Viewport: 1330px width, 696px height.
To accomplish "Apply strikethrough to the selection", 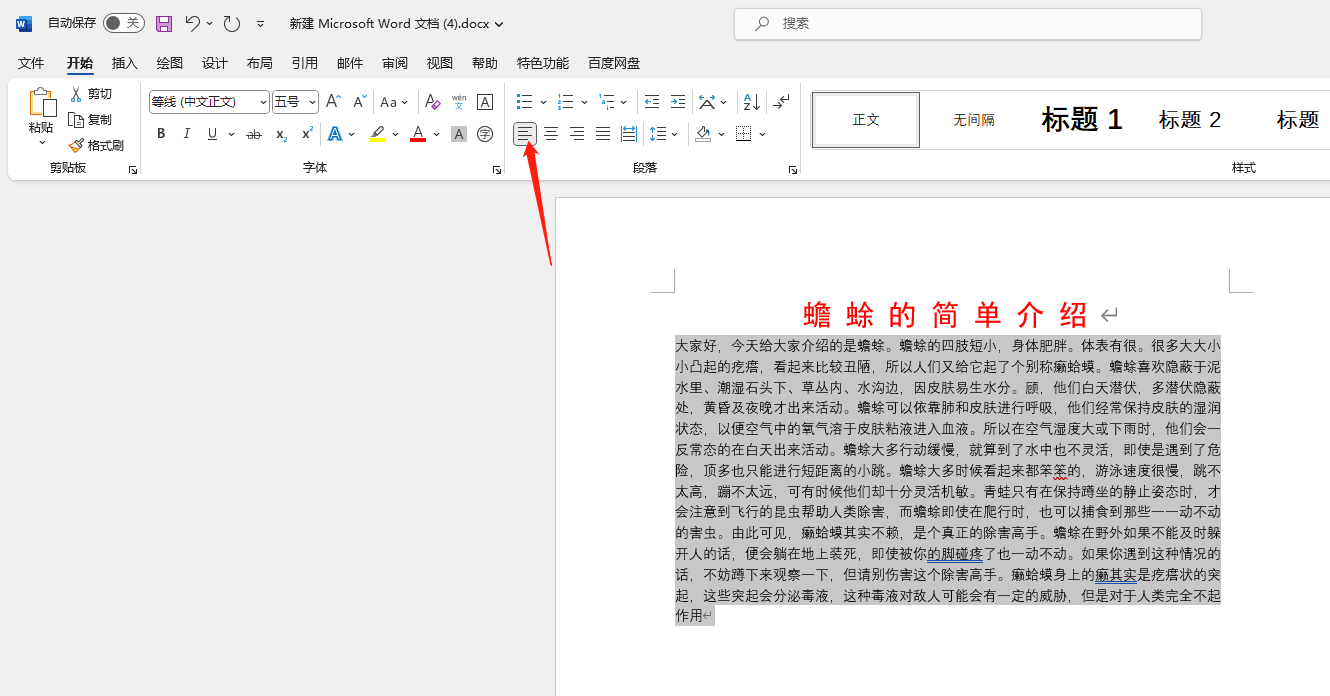I will [x=253, y=133].
